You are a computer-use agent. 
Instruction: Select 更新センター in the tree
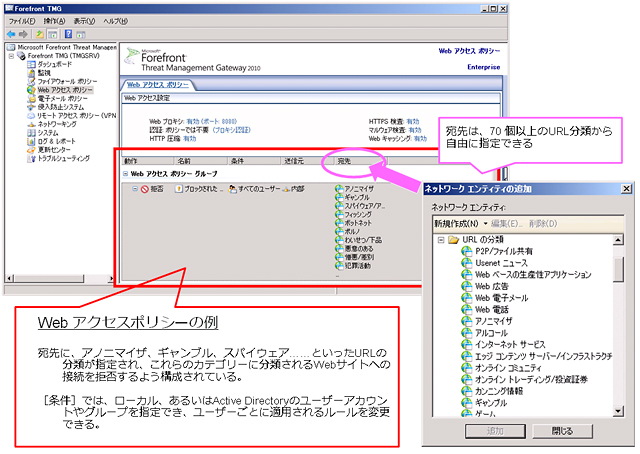(54, 150)
